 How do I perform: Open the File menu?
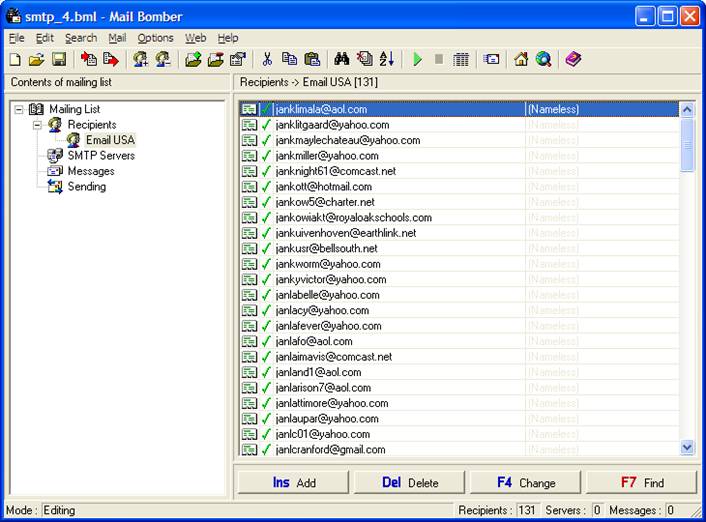(17, 38)
